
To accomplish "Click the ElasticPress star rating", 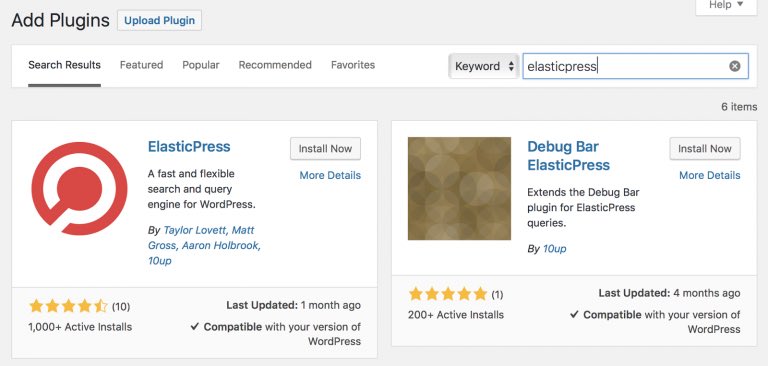I will 68,307.
